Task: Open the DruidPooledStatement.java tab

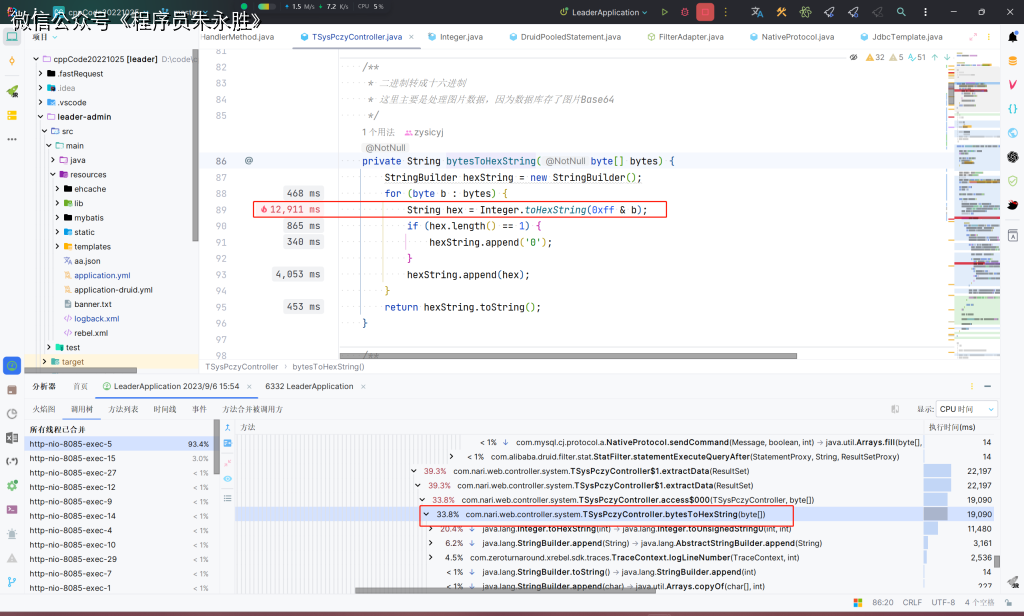Action: [x=566, y=37]
